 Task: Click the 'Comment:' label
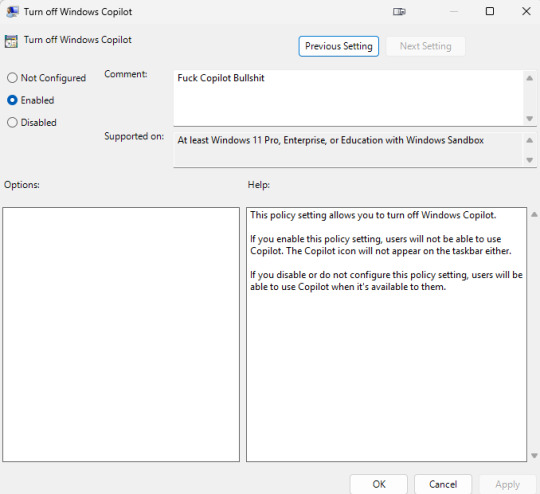(x=126, y=74)
